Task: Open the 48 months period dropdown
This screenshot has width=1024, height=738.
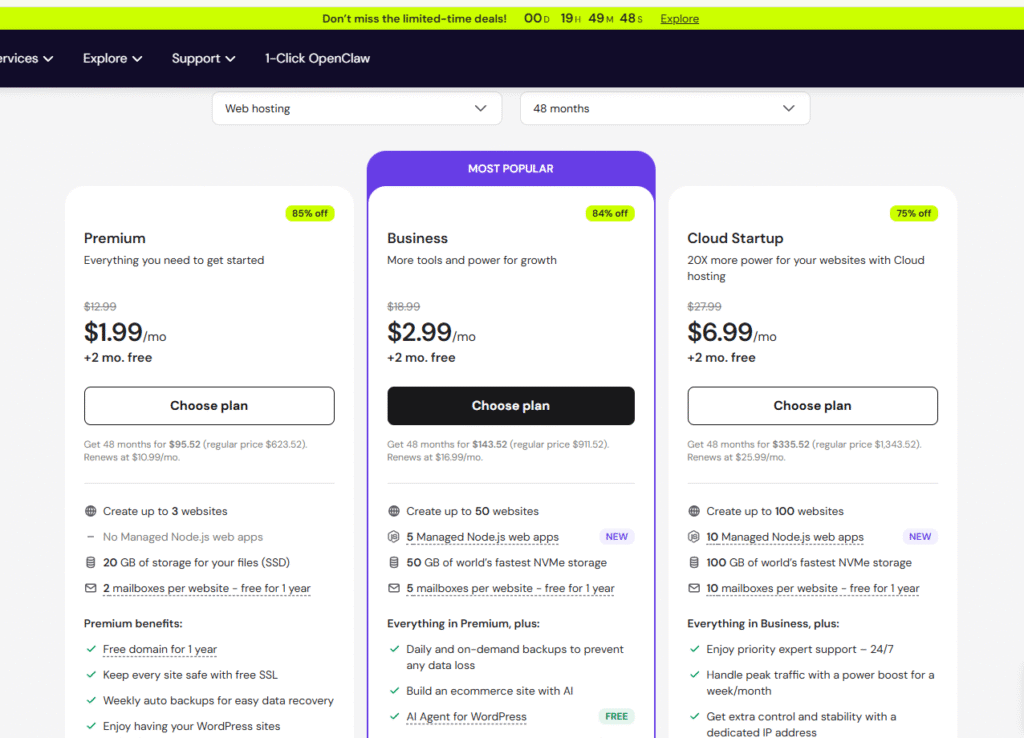Action: (664, 109)
